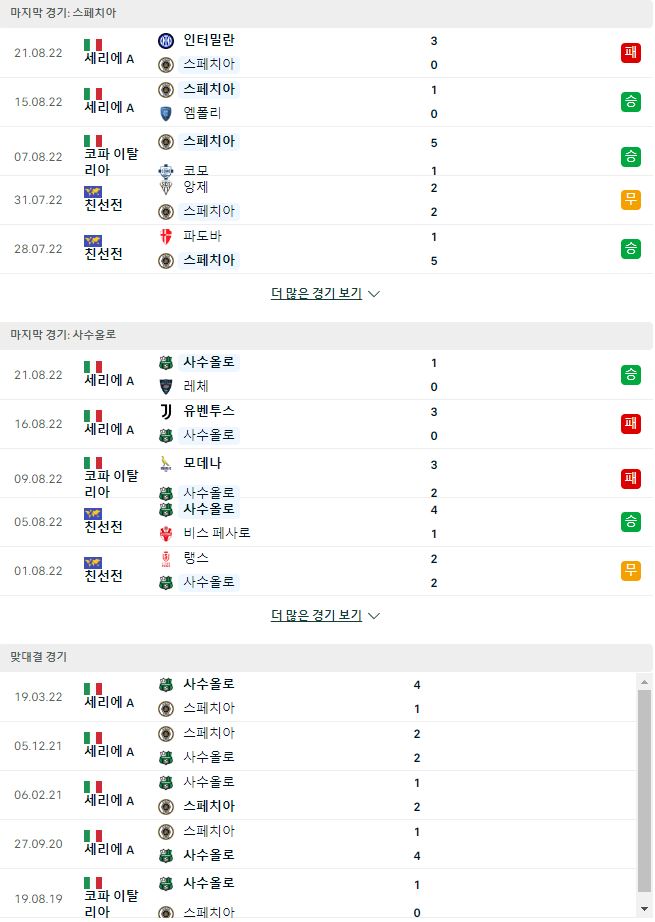Click the Lecce team crest
Image resolution: width=655 pixels, height=922 pixels.
[166, 386]
